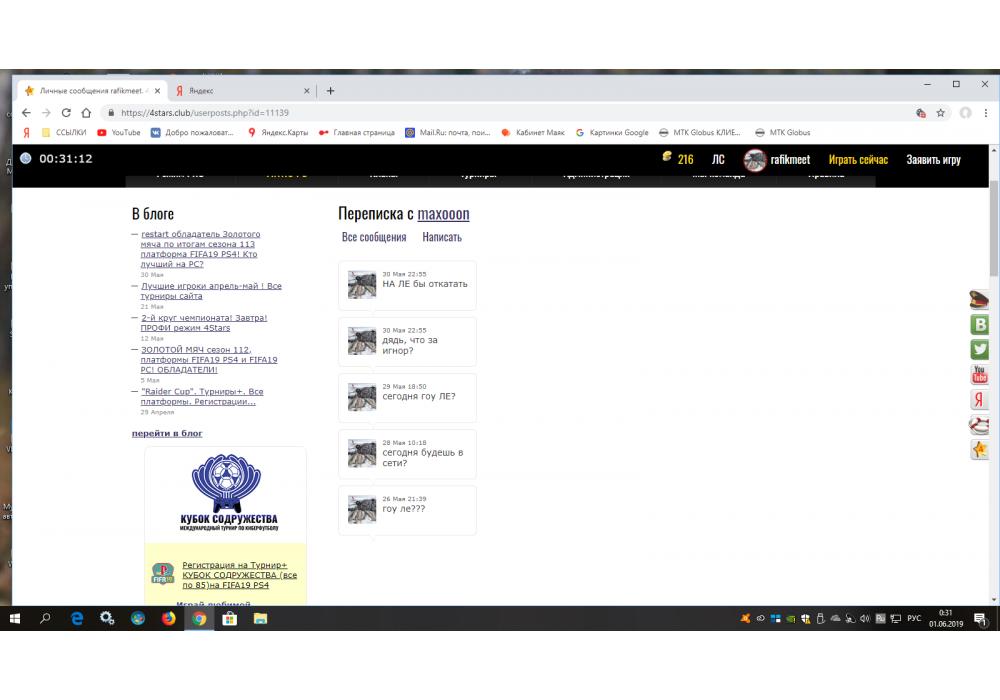
Task: Click the gold coins icon beside 216
Action: [667, 156]
